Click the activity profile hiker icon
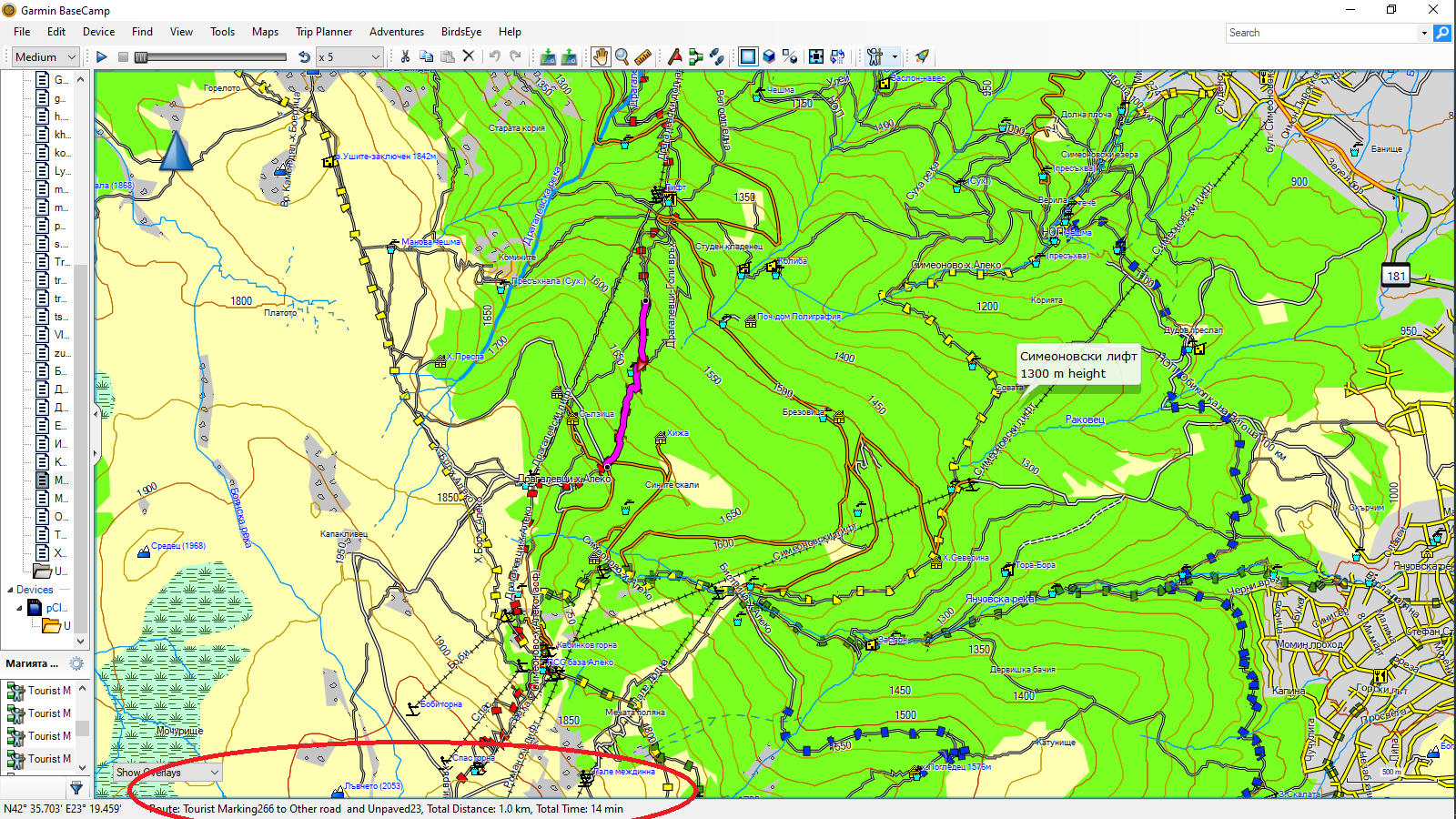 click(x=875, y=56)
